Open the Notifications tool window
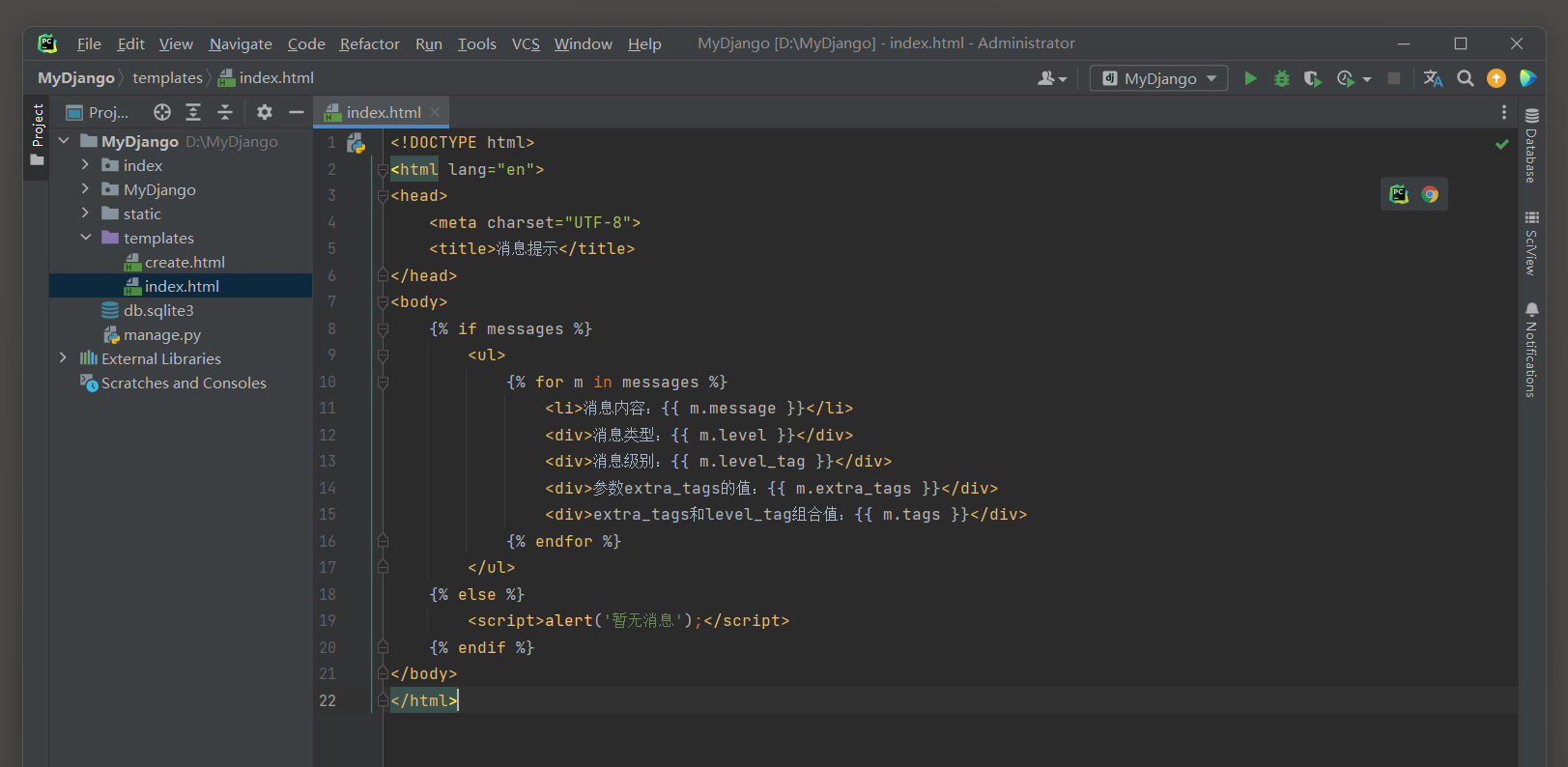Screen dimensions: 1568x767 1531,350
